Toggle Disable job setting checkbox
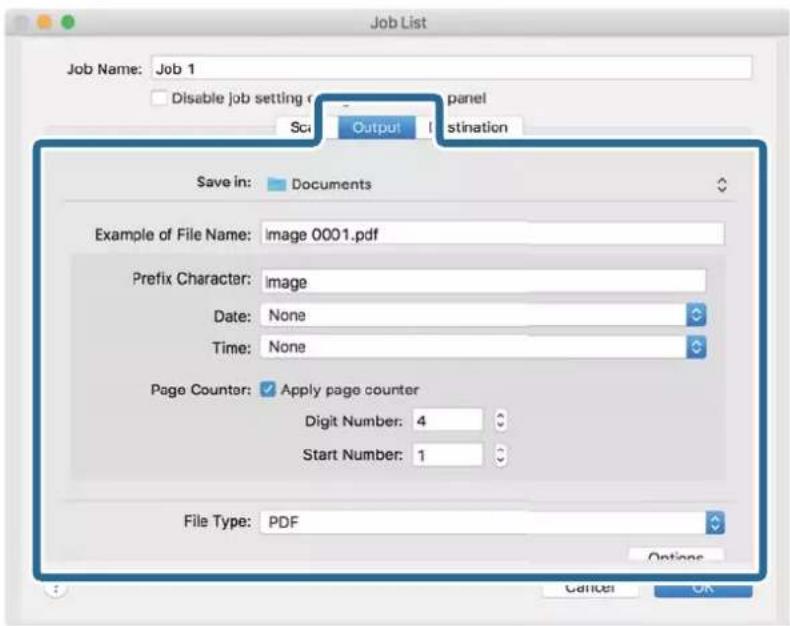790x626 pixels. pos(159,98)
